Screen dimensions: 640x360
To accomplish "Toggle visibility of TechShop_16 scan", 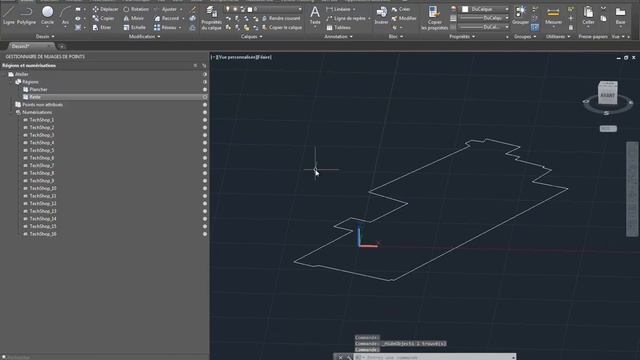I will (x=204, y=234).
